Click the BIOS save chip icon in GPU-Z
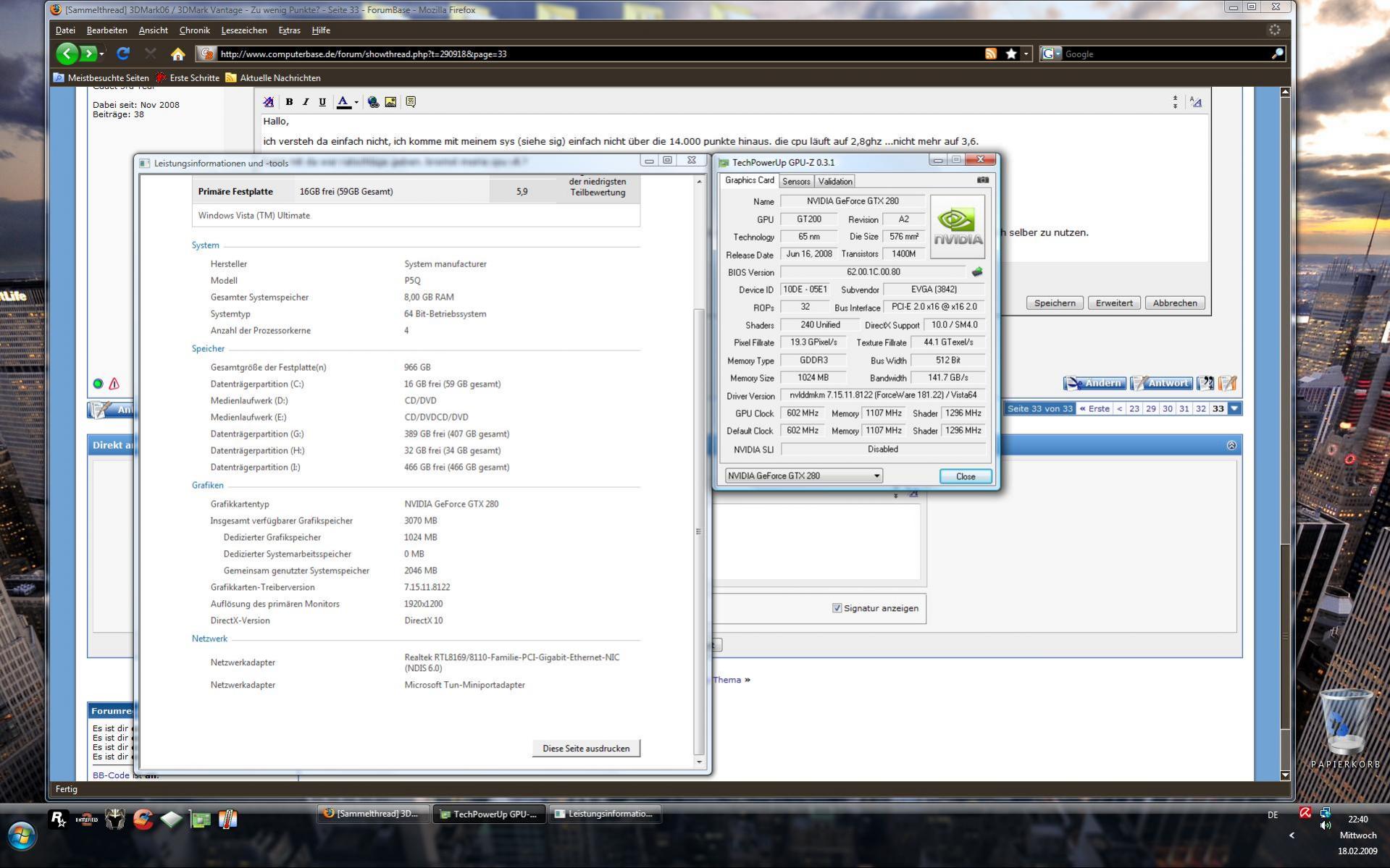 click(x=976, y=272)
